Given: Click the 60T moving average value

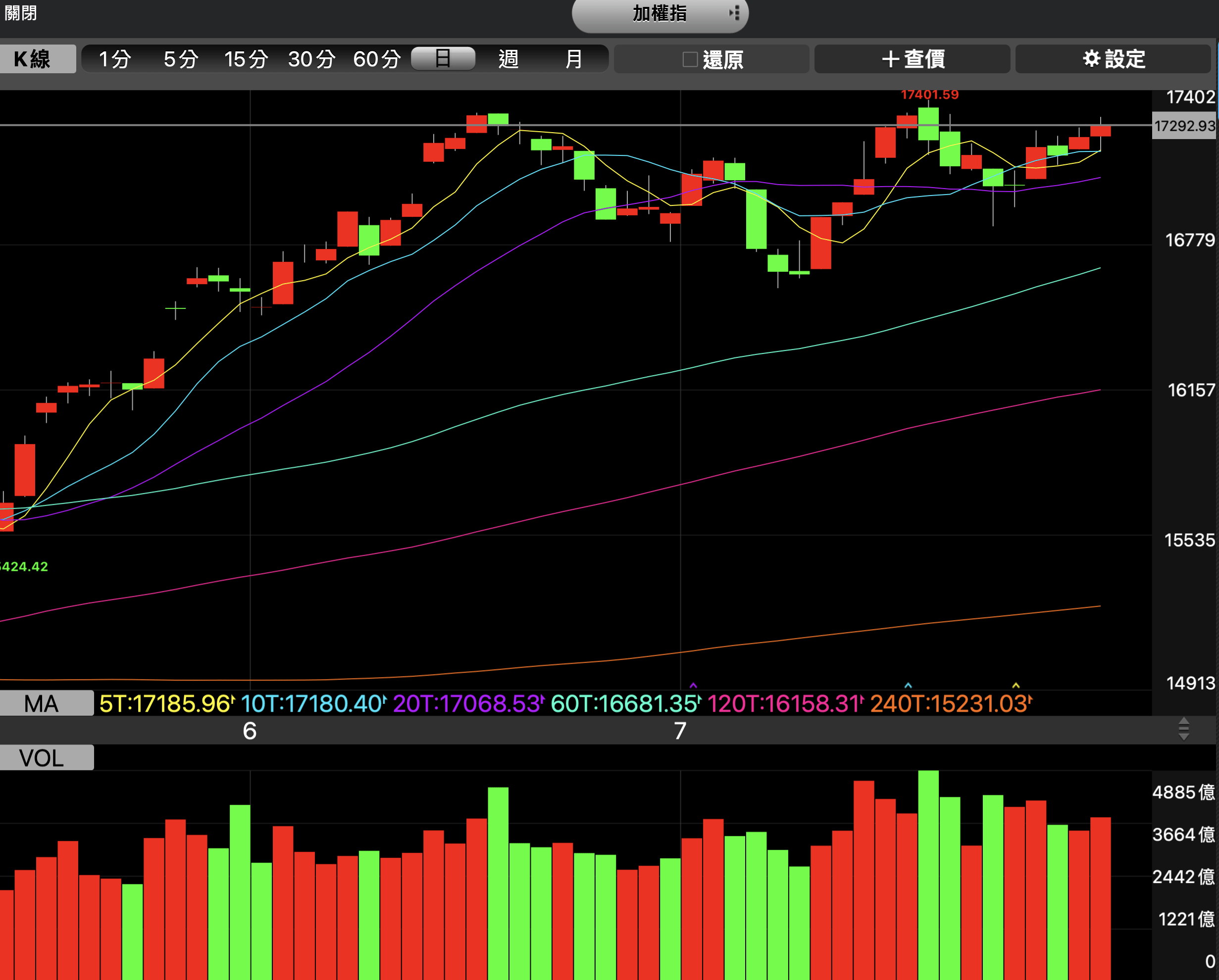Looking at the screenshot, I should 625,704.
